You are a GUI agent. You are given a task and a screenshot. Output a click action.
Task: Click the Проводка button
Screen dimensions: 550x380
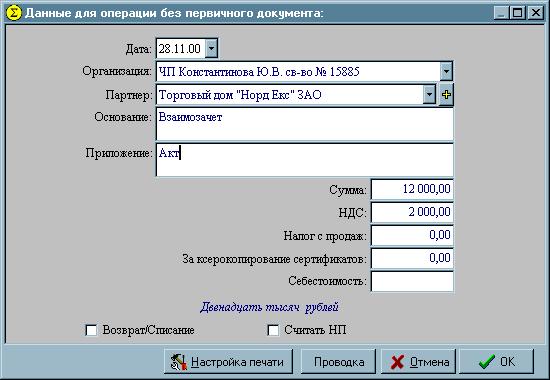338,361
